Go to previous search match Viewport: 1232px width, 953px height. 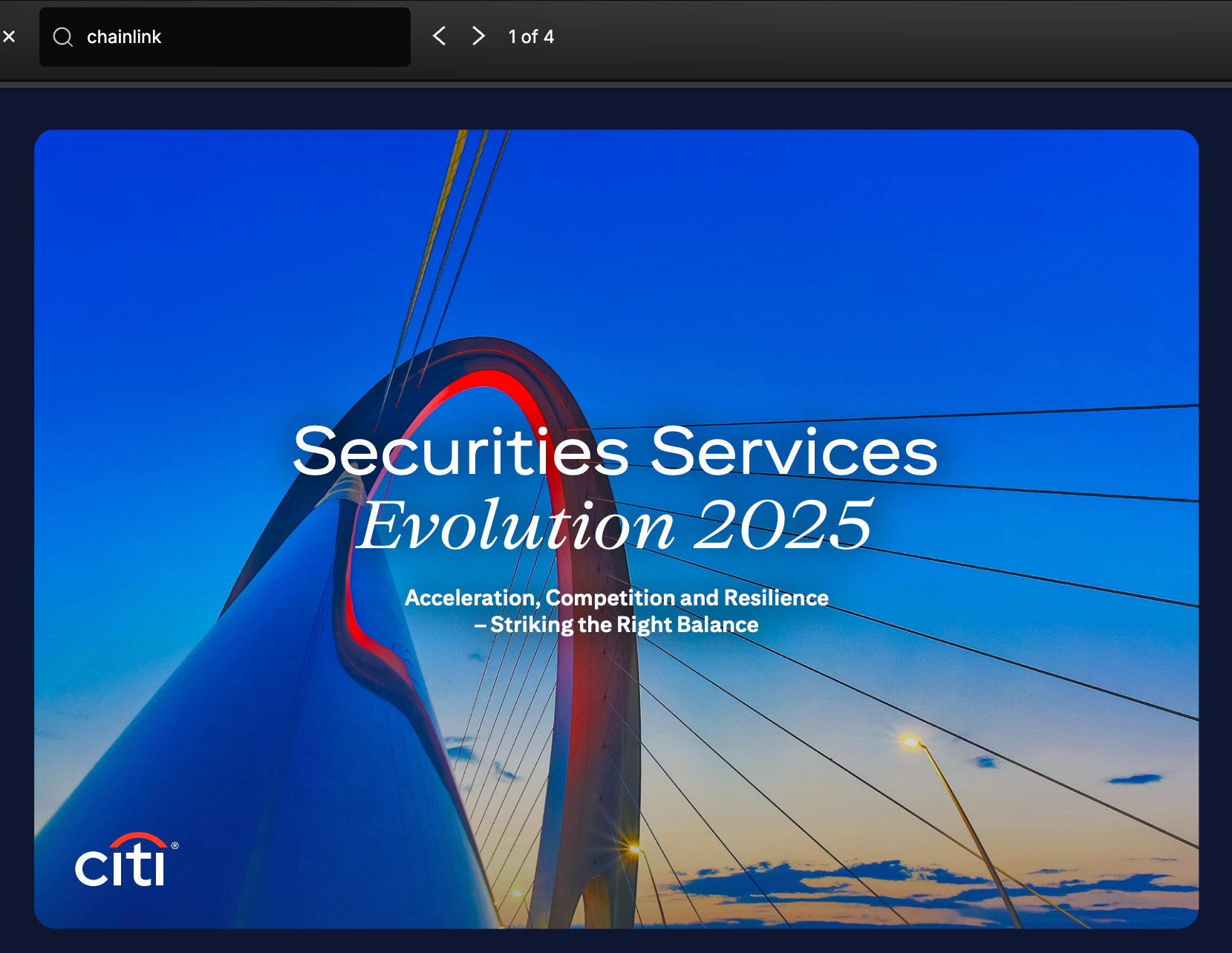pos(440,36)
